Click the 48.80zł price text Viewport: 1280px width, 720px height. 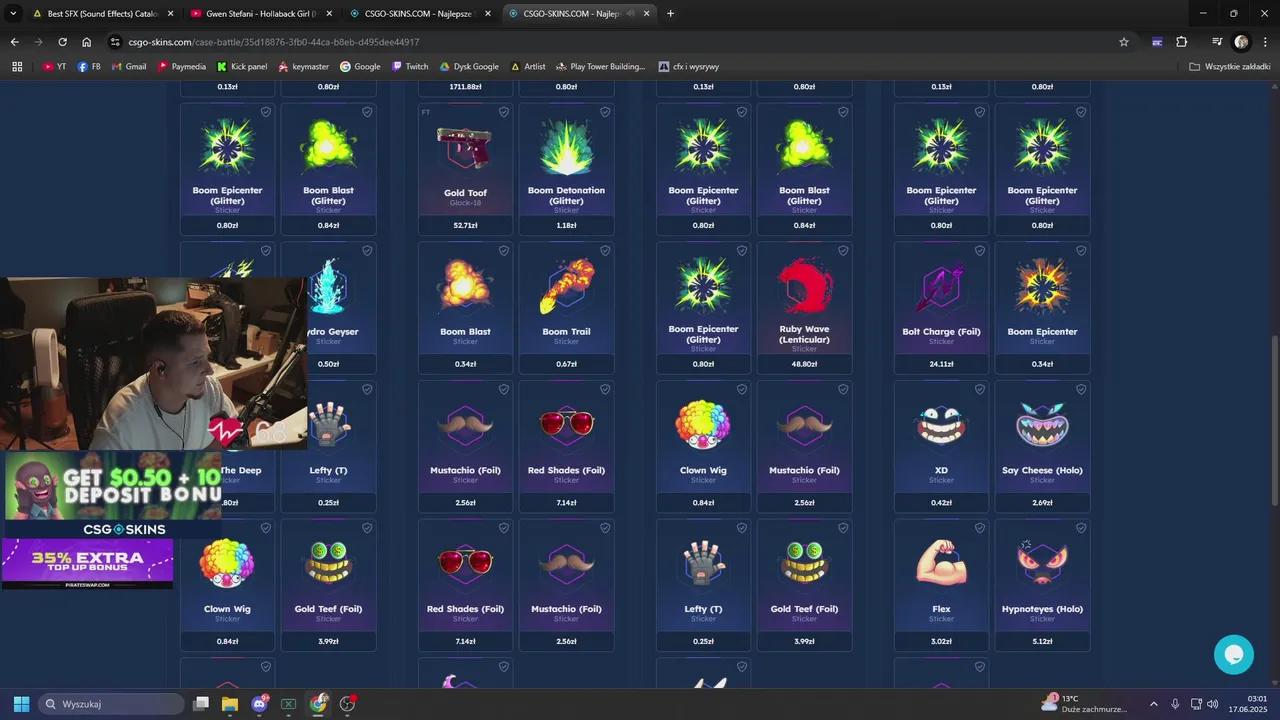[804, 364]
